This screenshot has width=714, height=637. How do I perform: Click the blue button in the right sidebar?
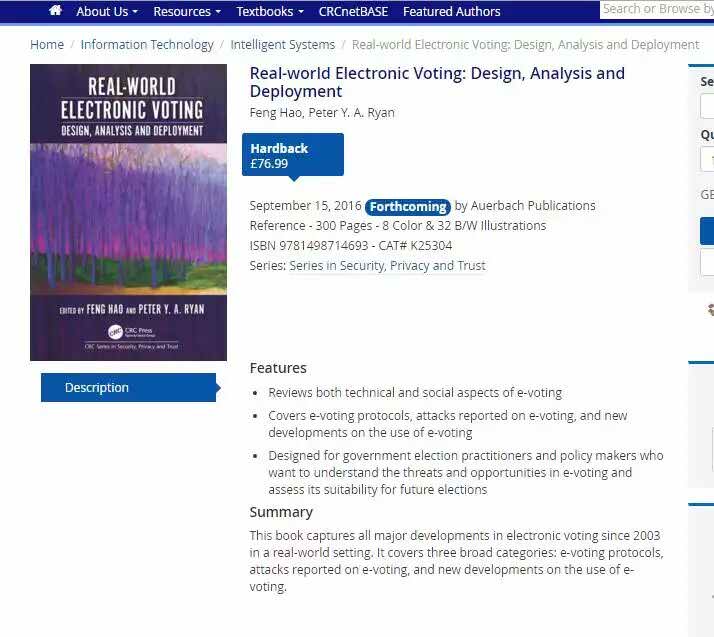pos(707,231)
